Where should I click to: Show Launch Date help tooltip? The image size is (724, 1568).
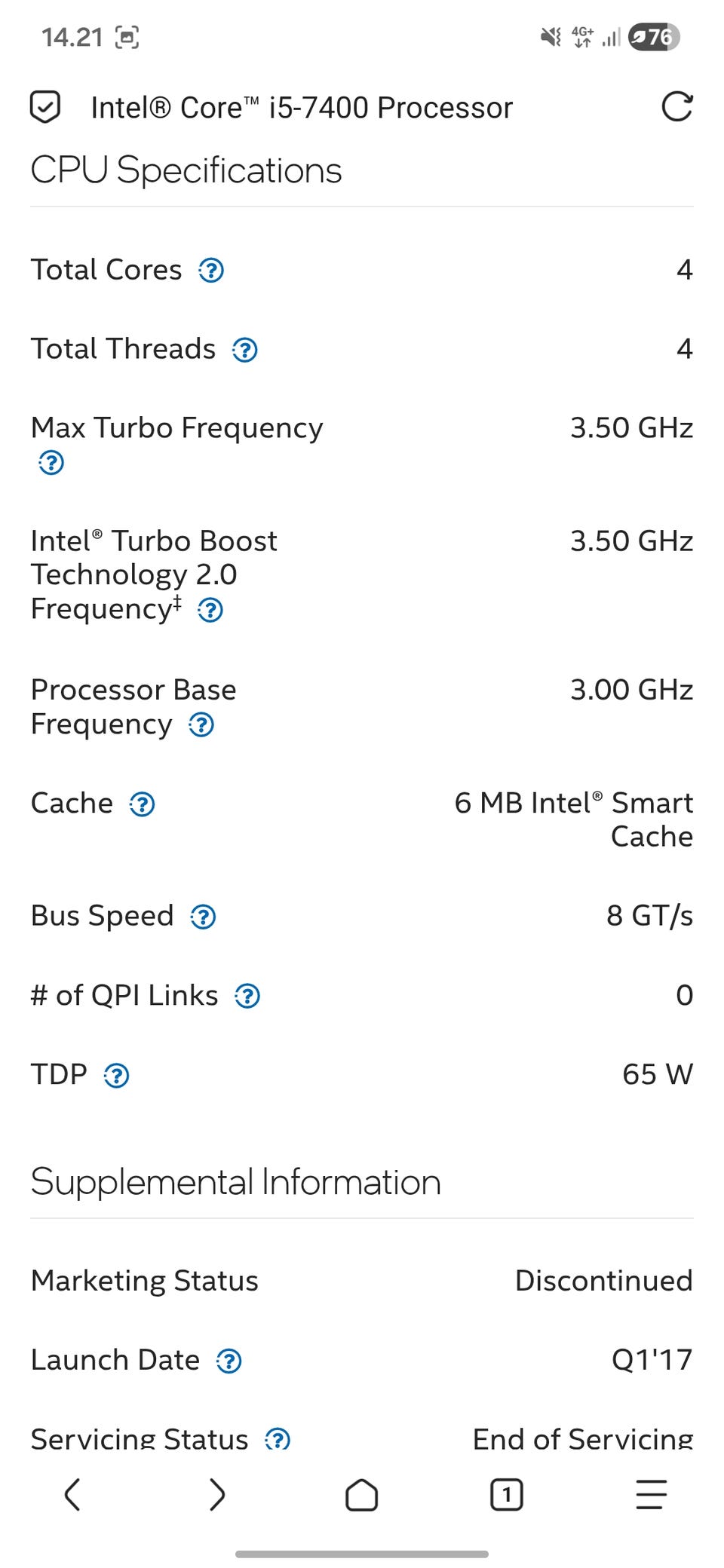point(229,1361)
